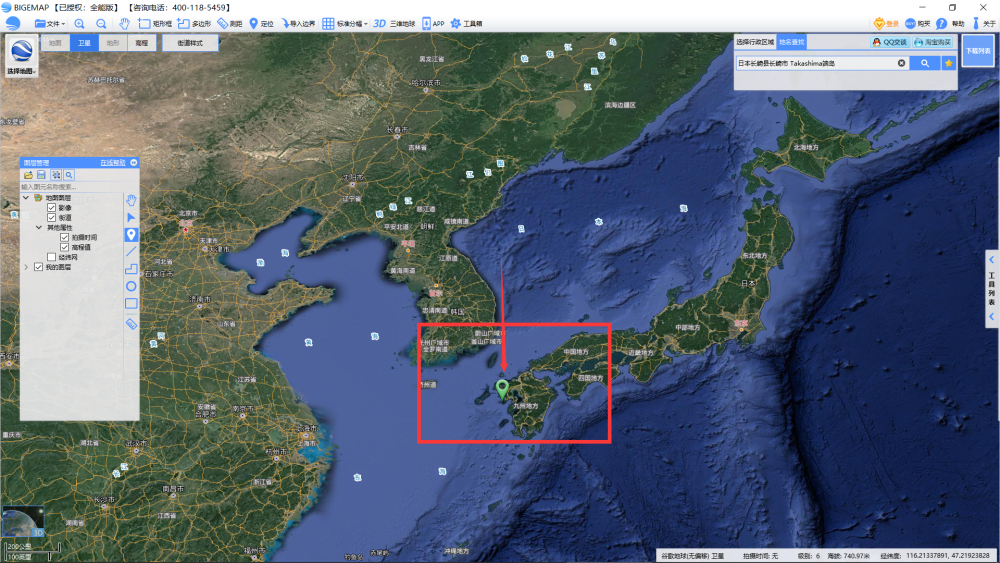Screen dimensions: 1000x563
Task: Choose the 多边形 polygon selection tool
Action: (195, 24)
